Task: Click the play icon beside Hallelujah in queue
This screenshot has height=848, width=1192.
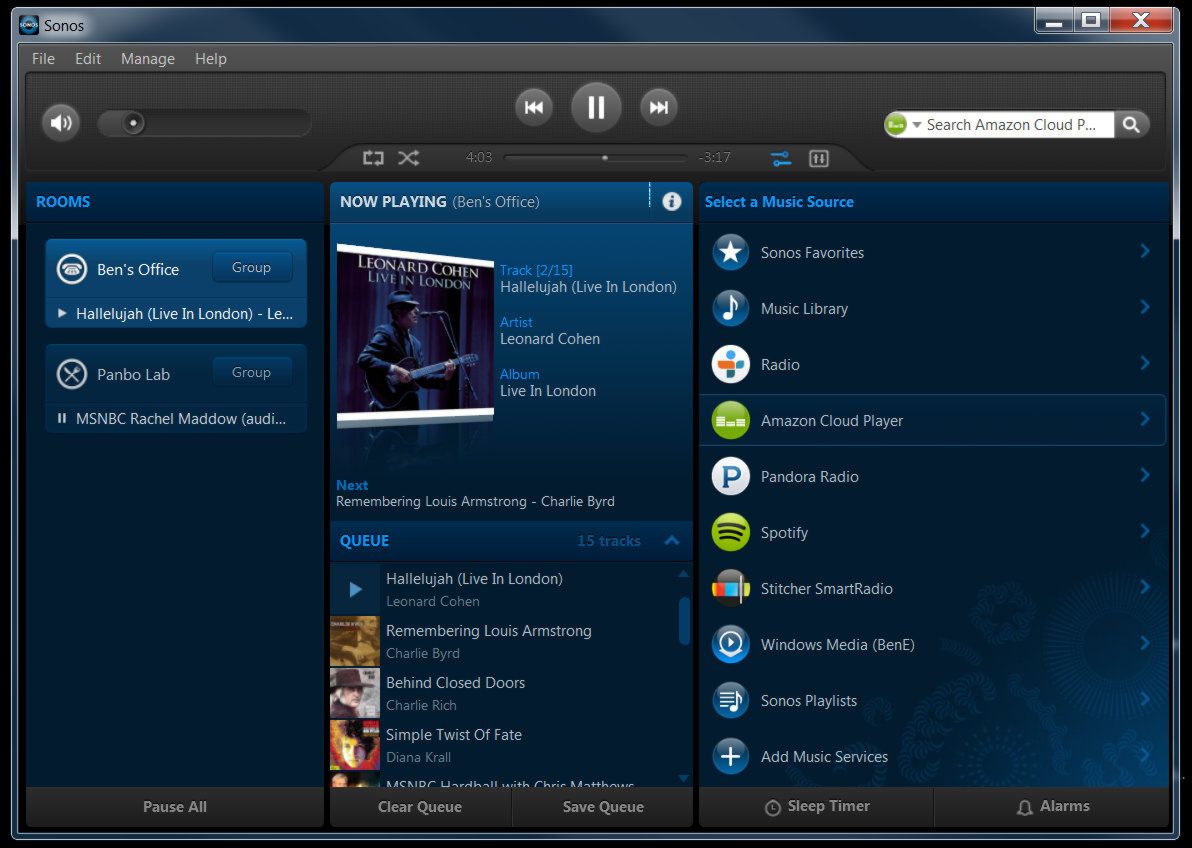Action: [x=355, y=589]
